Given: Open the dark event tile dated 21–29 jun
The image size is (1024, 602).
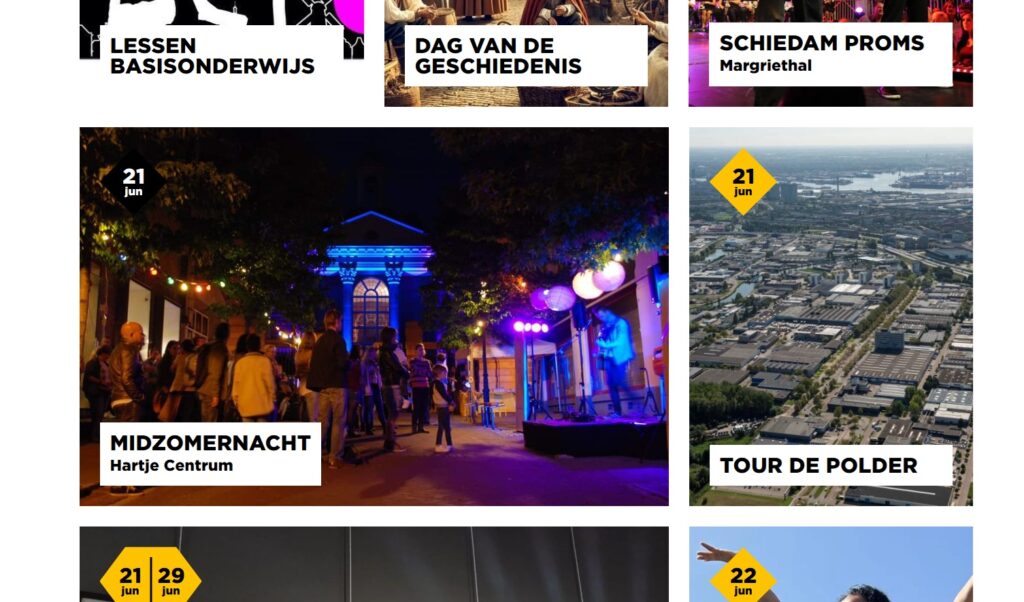Looking at the screenshot, I should click(374, 565).
